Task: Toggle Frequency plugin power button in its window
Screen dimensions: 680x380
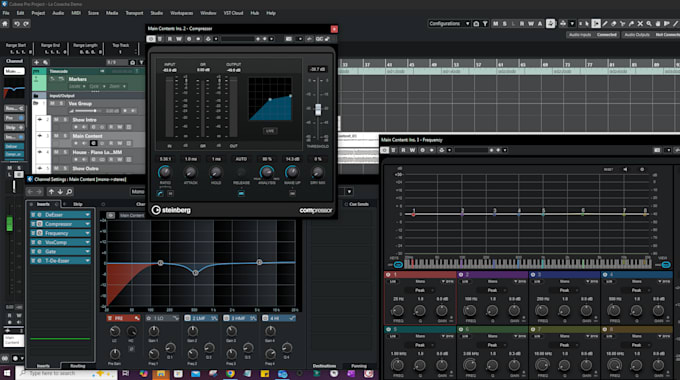Action: [x=385, y=150]
